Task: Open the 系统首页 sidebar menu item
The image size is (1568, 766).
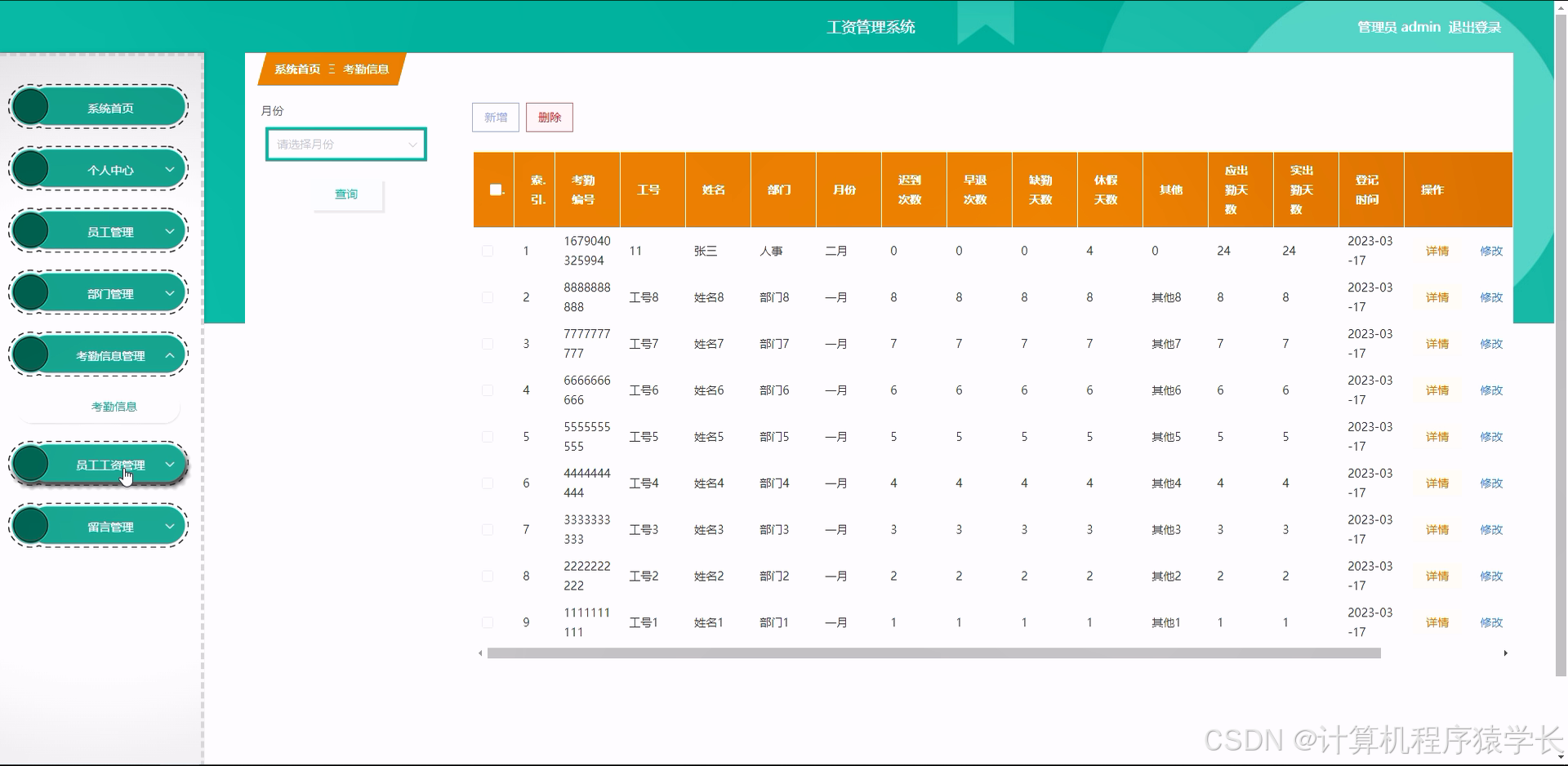Action: 98,108
